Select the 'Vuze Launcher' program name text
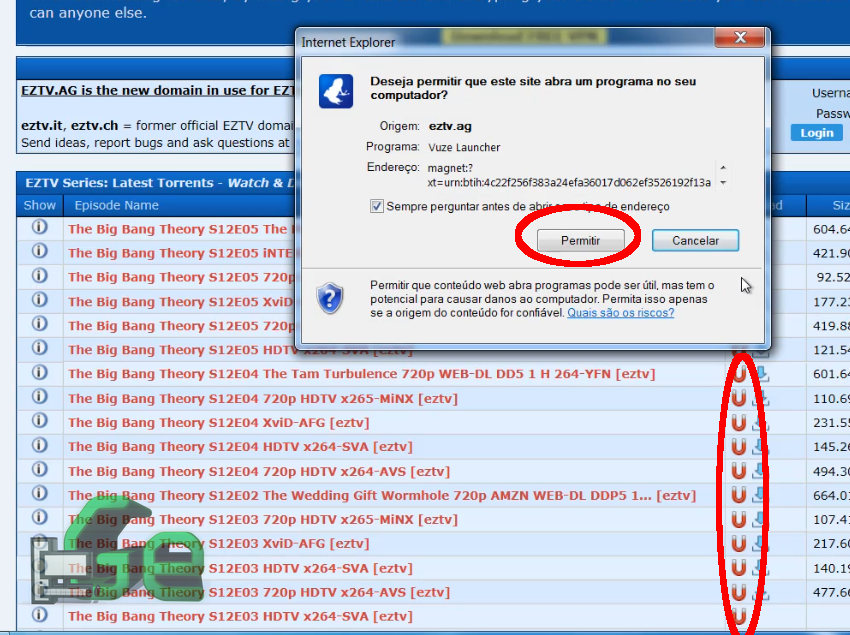 click(x=464, y=147)
